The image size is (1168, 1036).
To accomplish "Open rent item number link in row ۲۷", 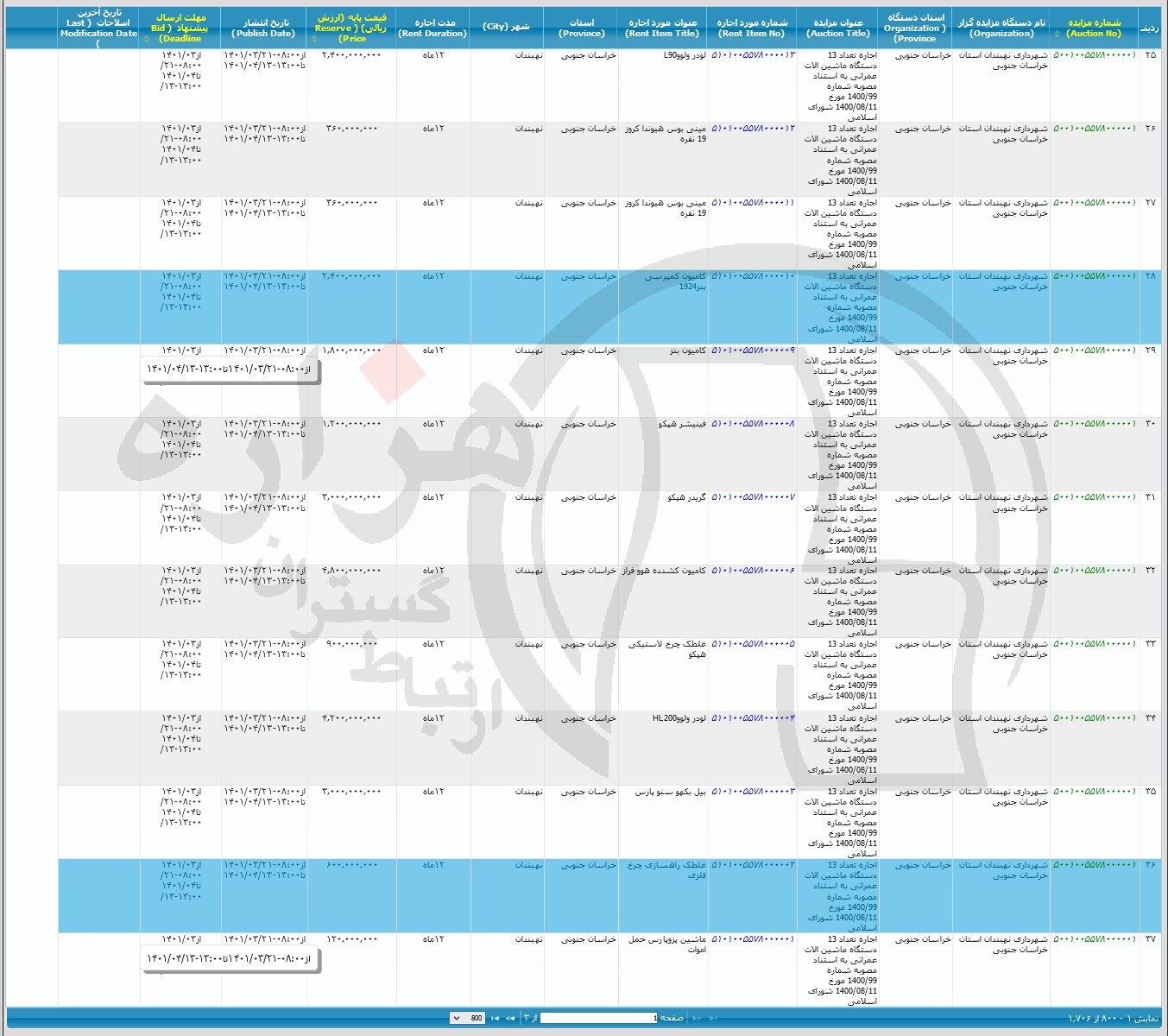I will point(753,203).
